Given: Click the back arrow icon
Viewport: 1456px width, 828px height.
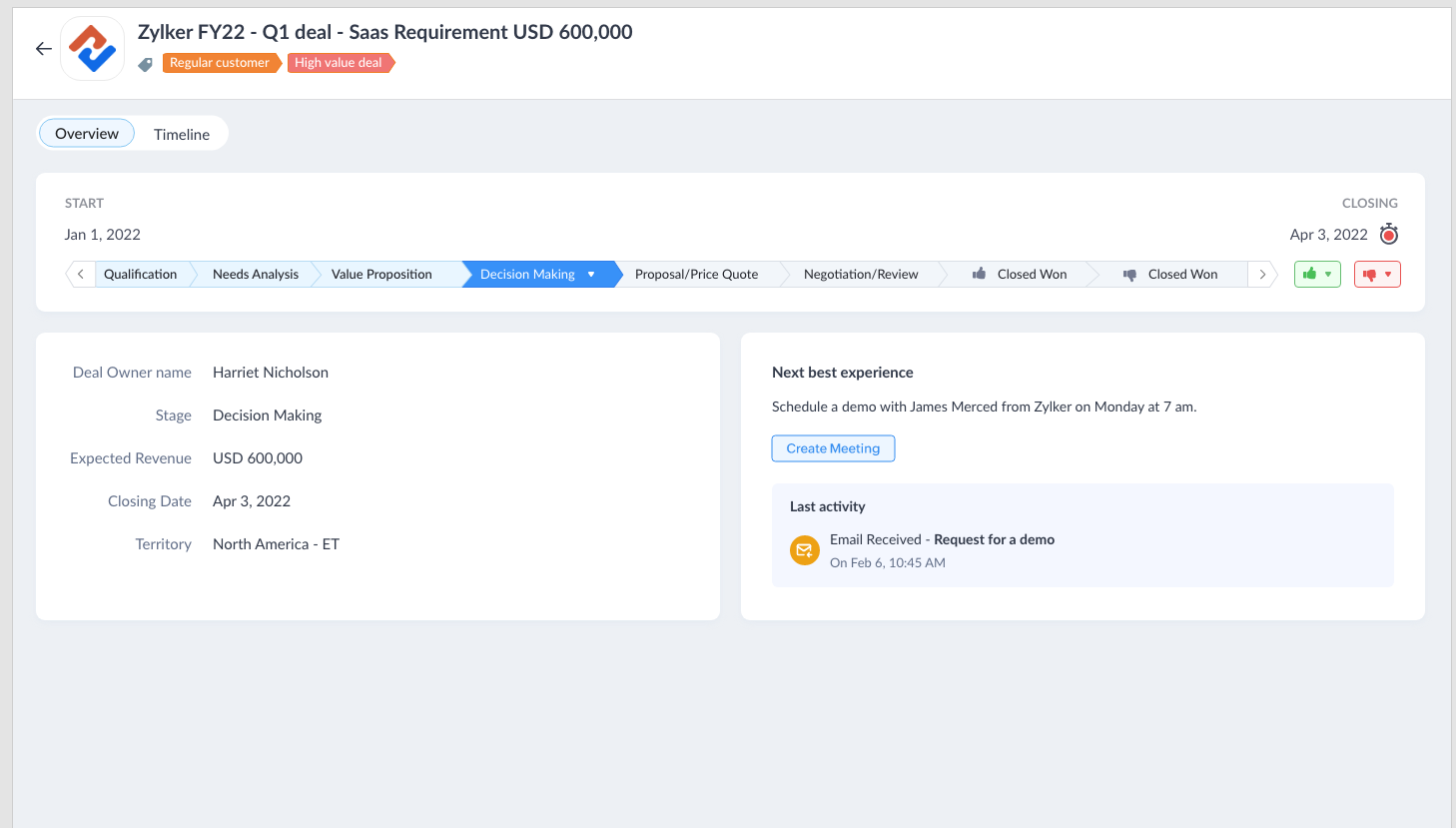Looking at the screenshot, I should pos(43,49).
